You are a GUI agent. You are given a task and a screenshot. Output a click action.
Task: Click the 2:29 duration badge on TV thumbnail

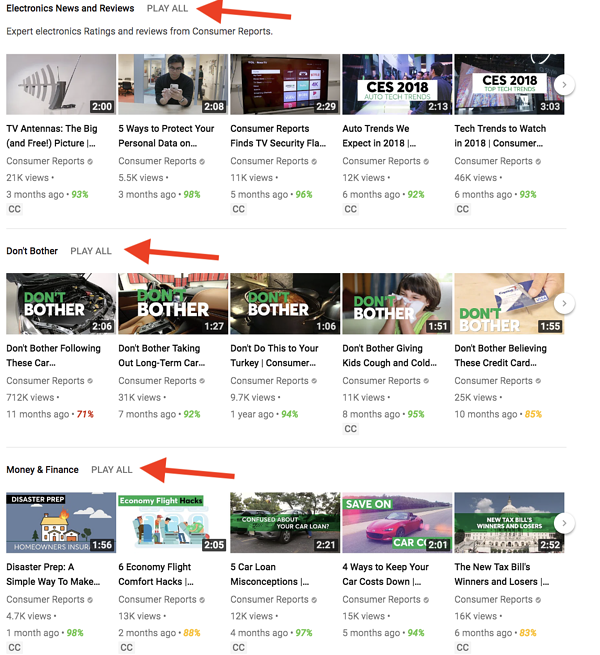point(326,107)
